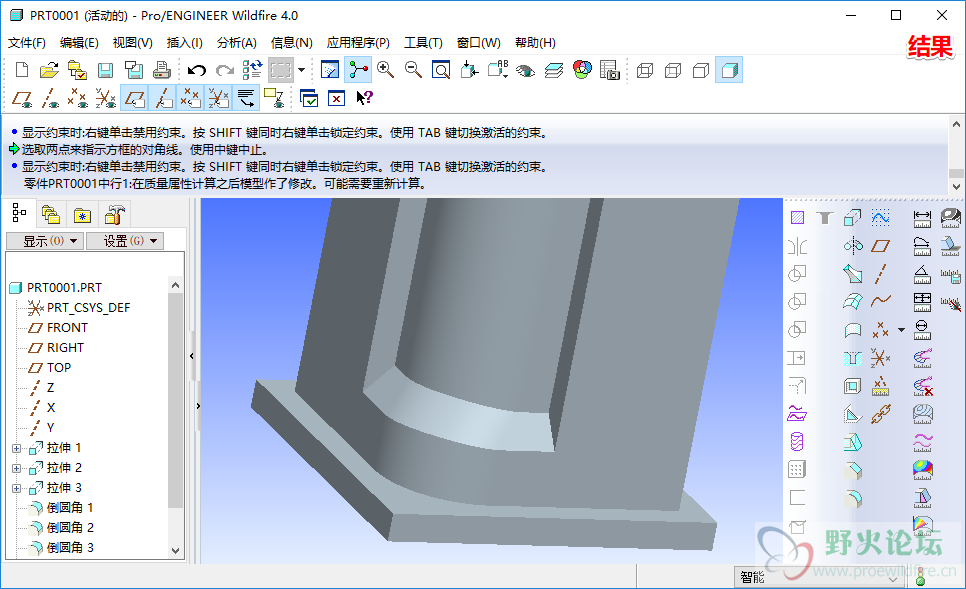Open the 编辑(E) menu
The width and height of the screenshot is (966, 589).
click(79, 43)
